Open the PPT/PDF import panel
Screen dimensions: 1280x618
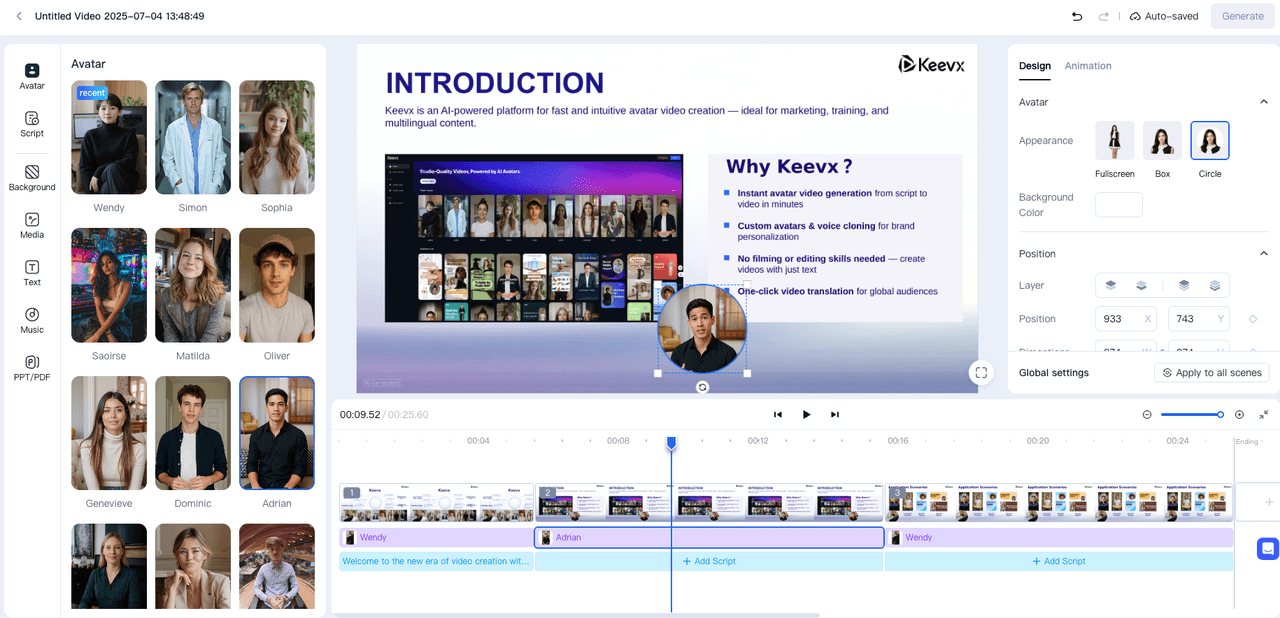coord(32,368)
